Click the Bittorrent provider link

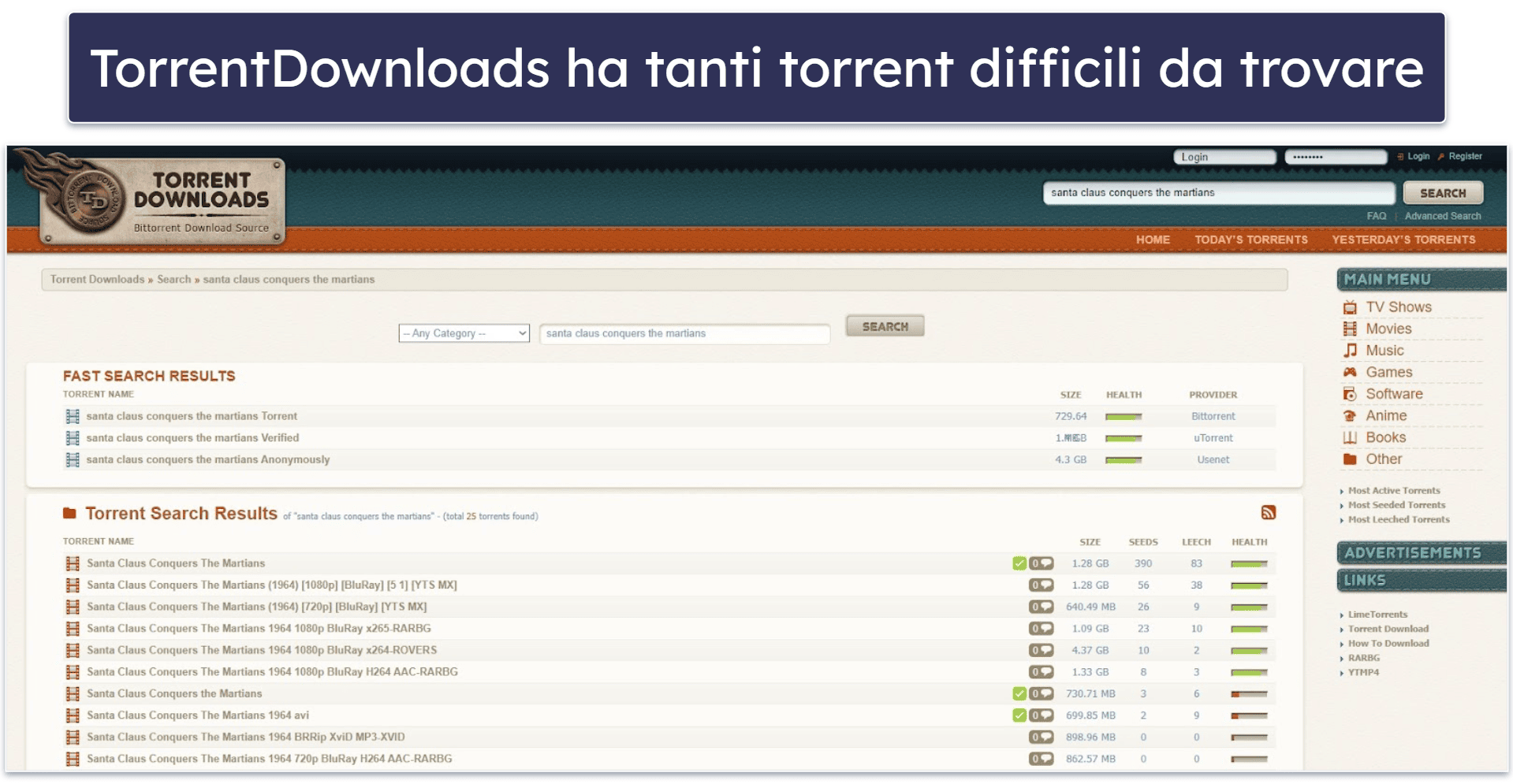click(x=1213, y=416)
